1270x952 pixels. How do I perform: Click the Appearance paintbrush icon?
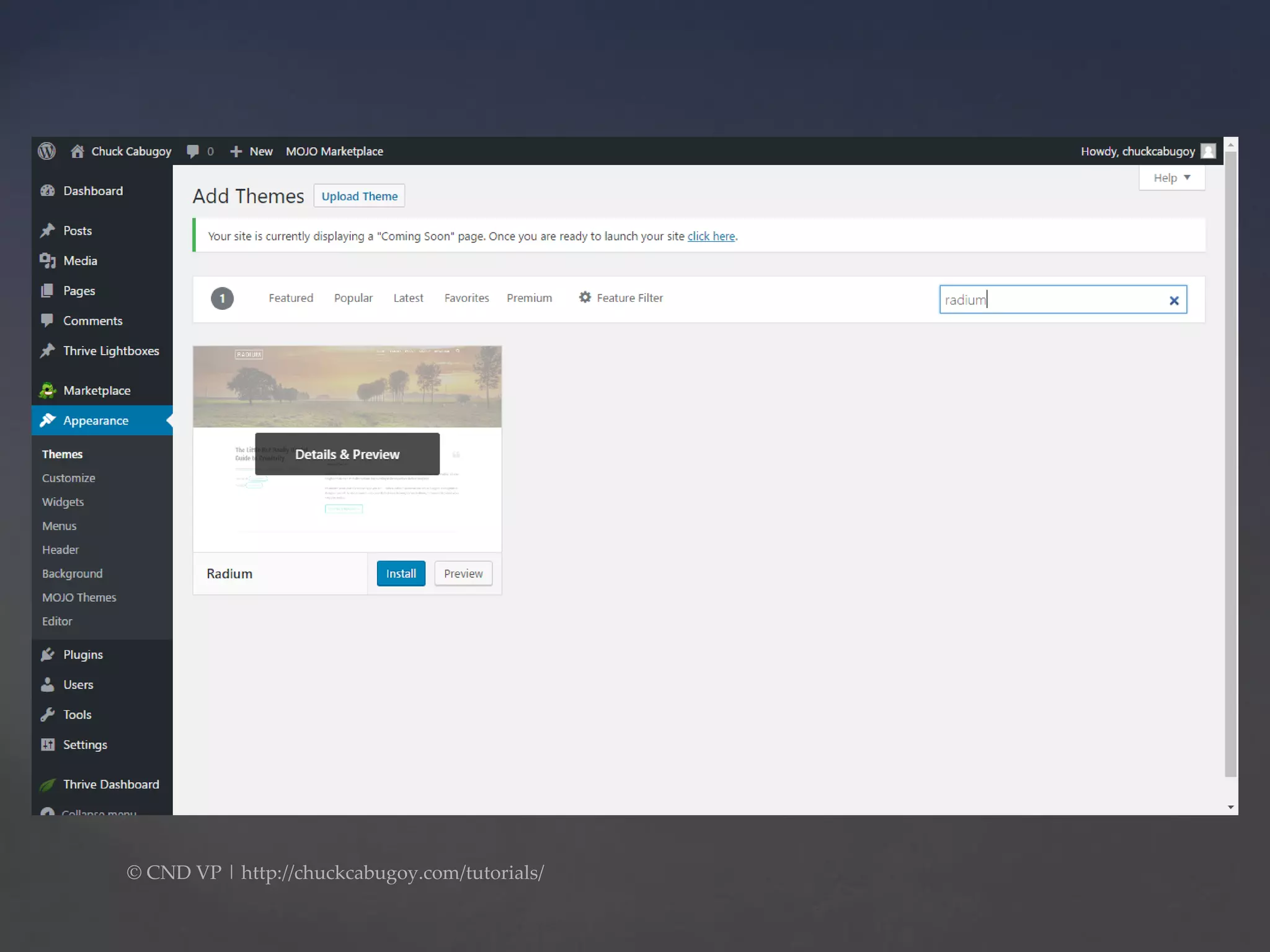click(x=48, y=420)
